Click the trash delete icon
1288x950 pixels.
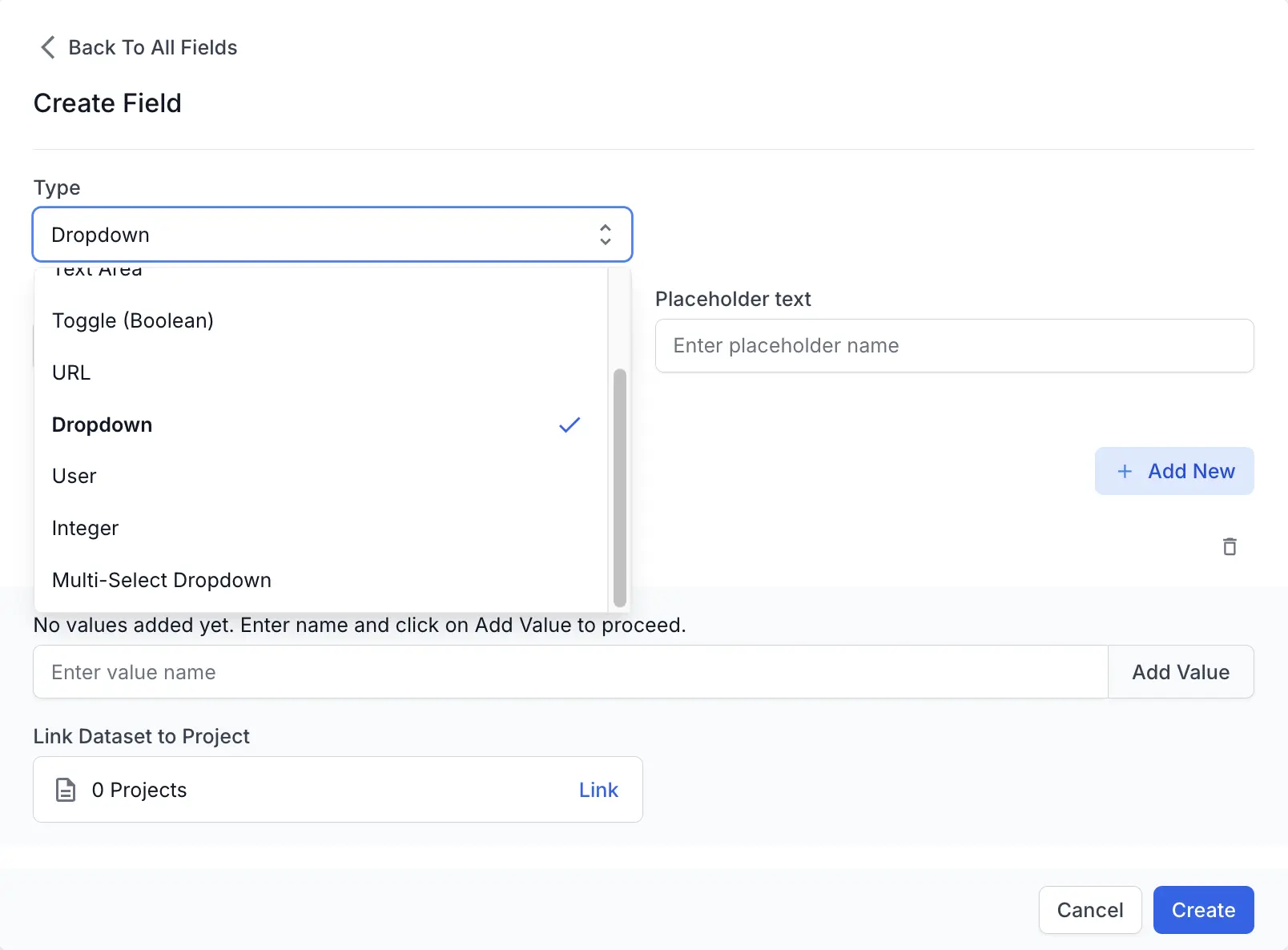1230,546
